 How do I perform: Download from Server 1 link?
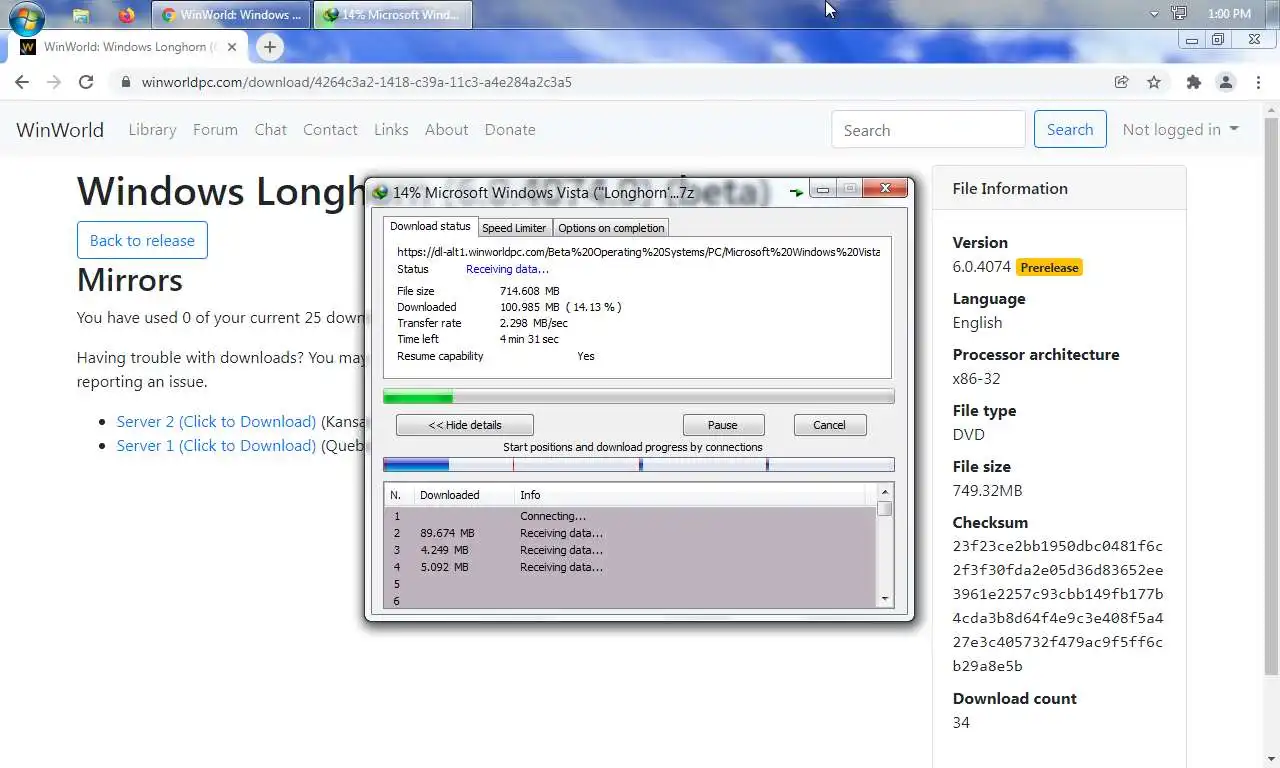[216, 446]
